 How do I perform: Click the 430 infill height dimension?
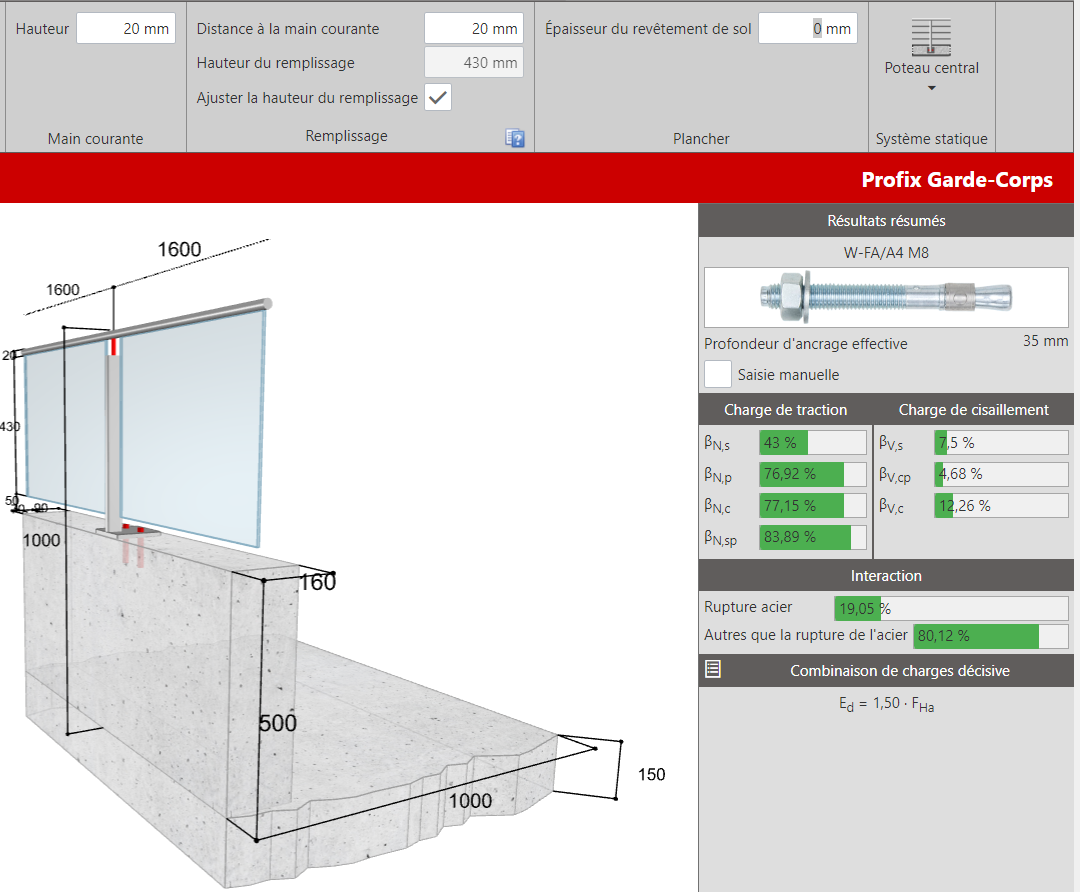tap(10, 426)
